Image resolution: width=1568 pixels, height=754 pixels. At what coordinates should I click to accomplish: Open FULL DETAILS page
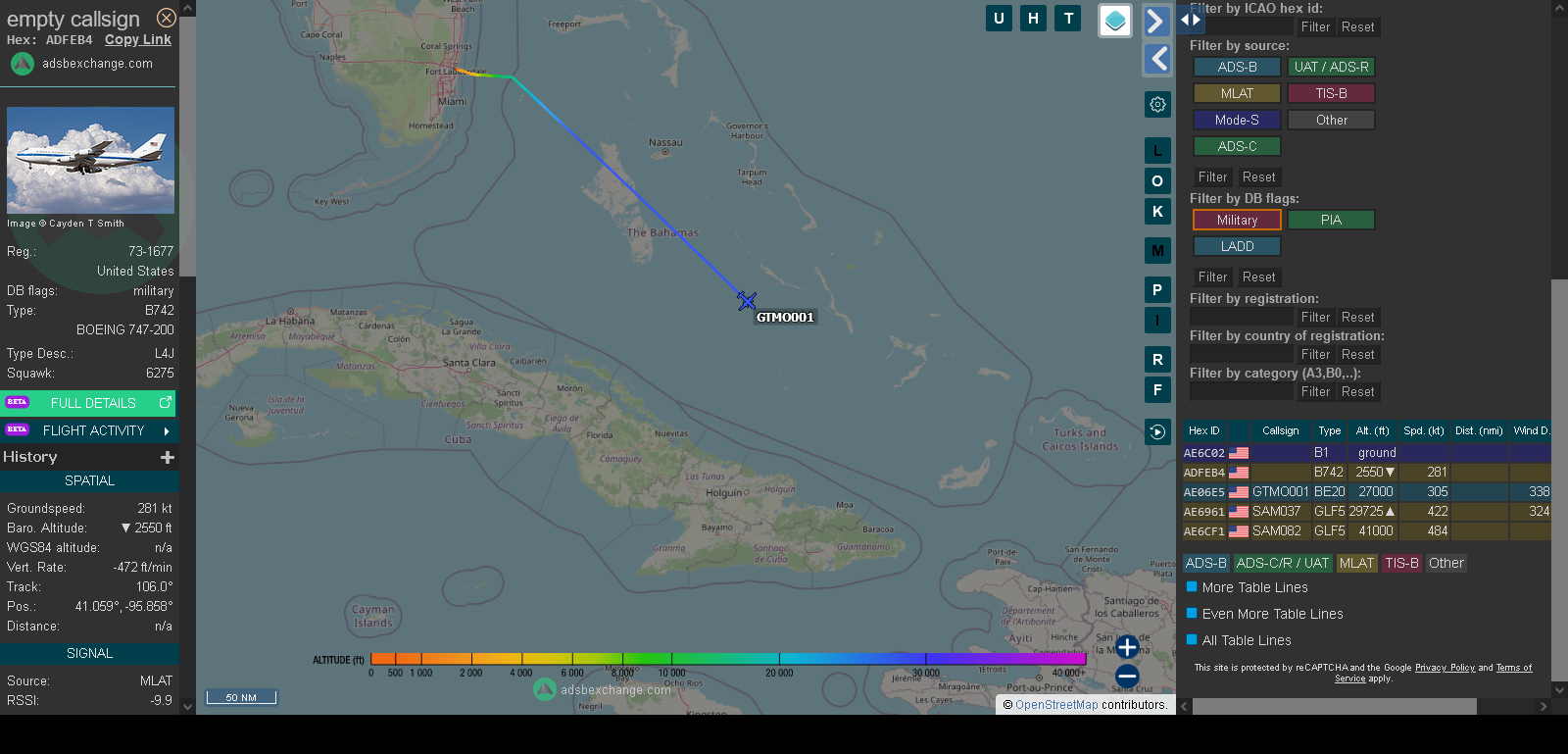click(x=89, y=403)
